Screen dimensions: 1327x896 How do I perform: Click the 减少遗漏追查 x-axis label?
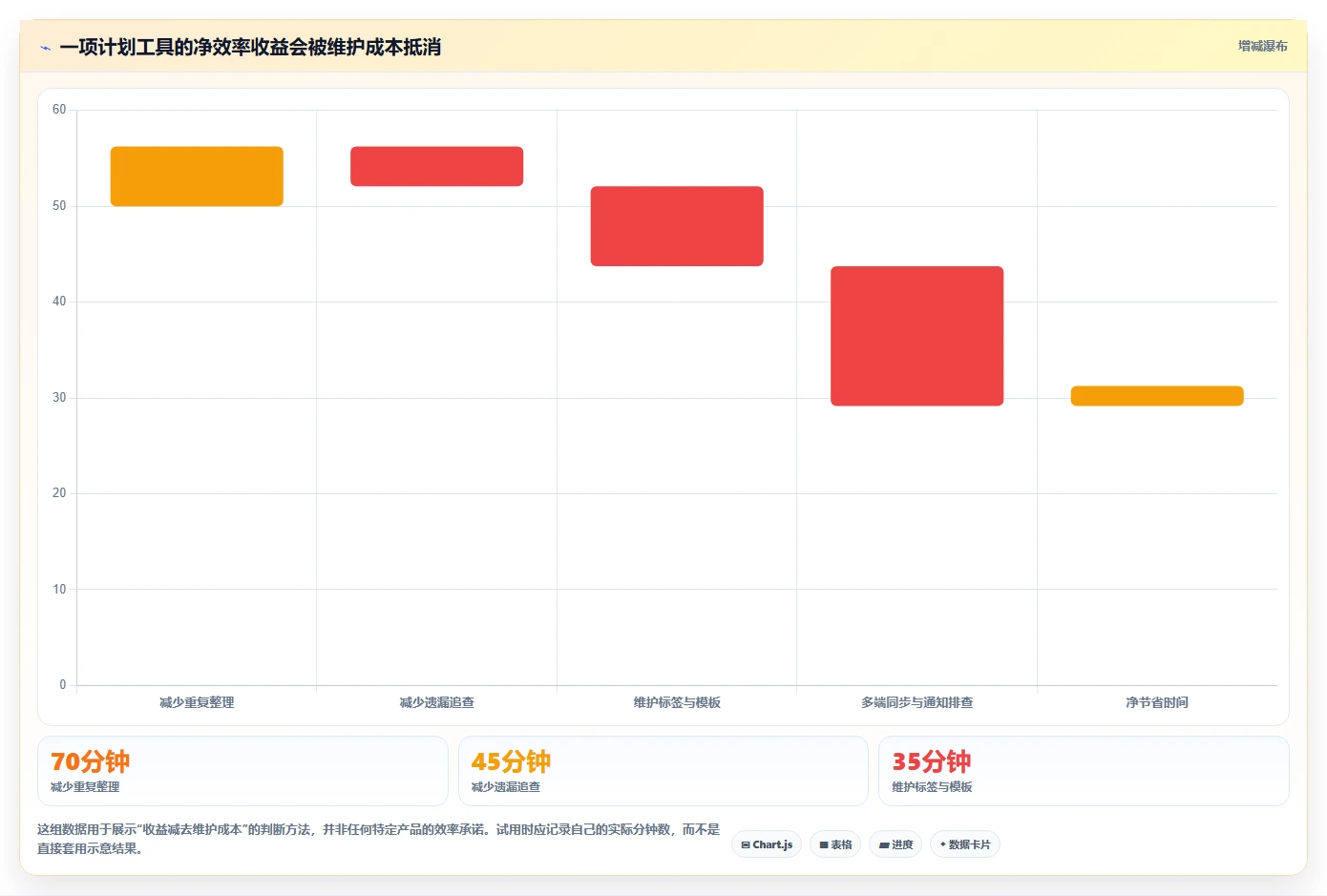point(437,702)
